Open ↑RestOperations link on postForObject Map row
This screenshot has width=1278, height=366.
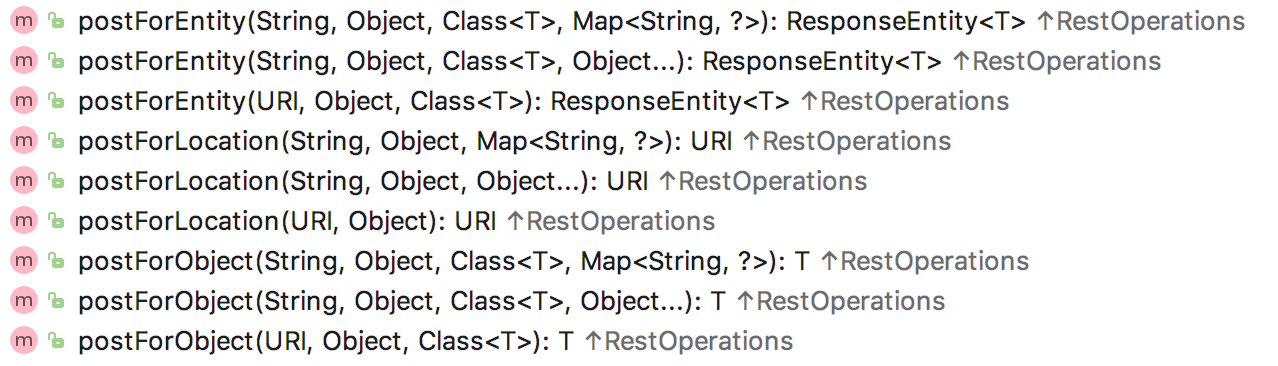(x=925, y=261)
